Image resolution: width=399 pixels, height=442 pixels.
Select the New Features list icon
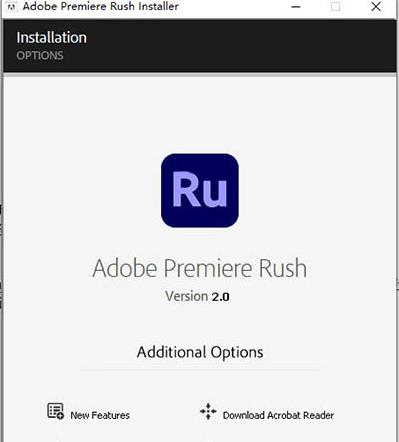(55, 411)
